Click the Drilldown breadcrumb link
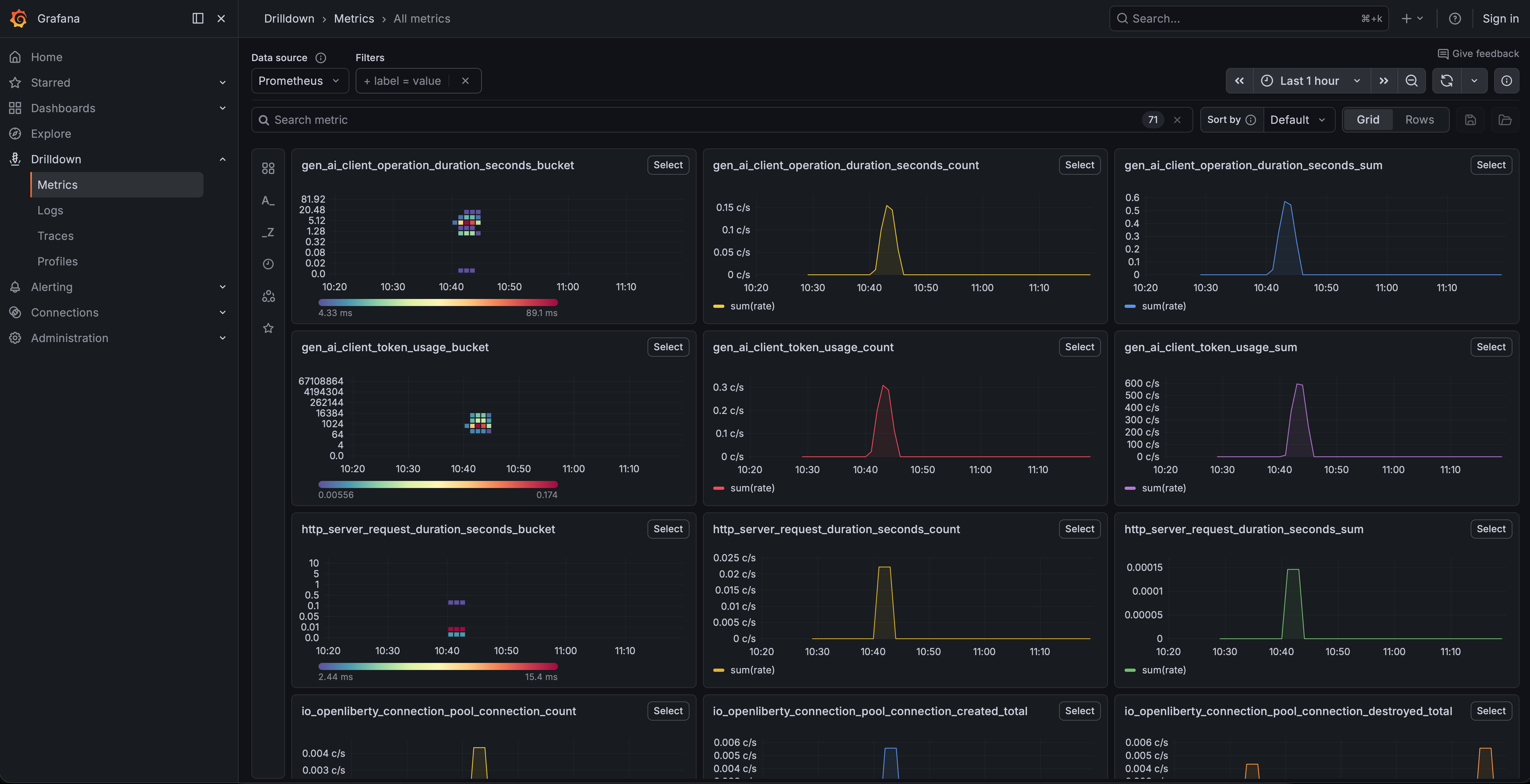 (x=289, y=18)
